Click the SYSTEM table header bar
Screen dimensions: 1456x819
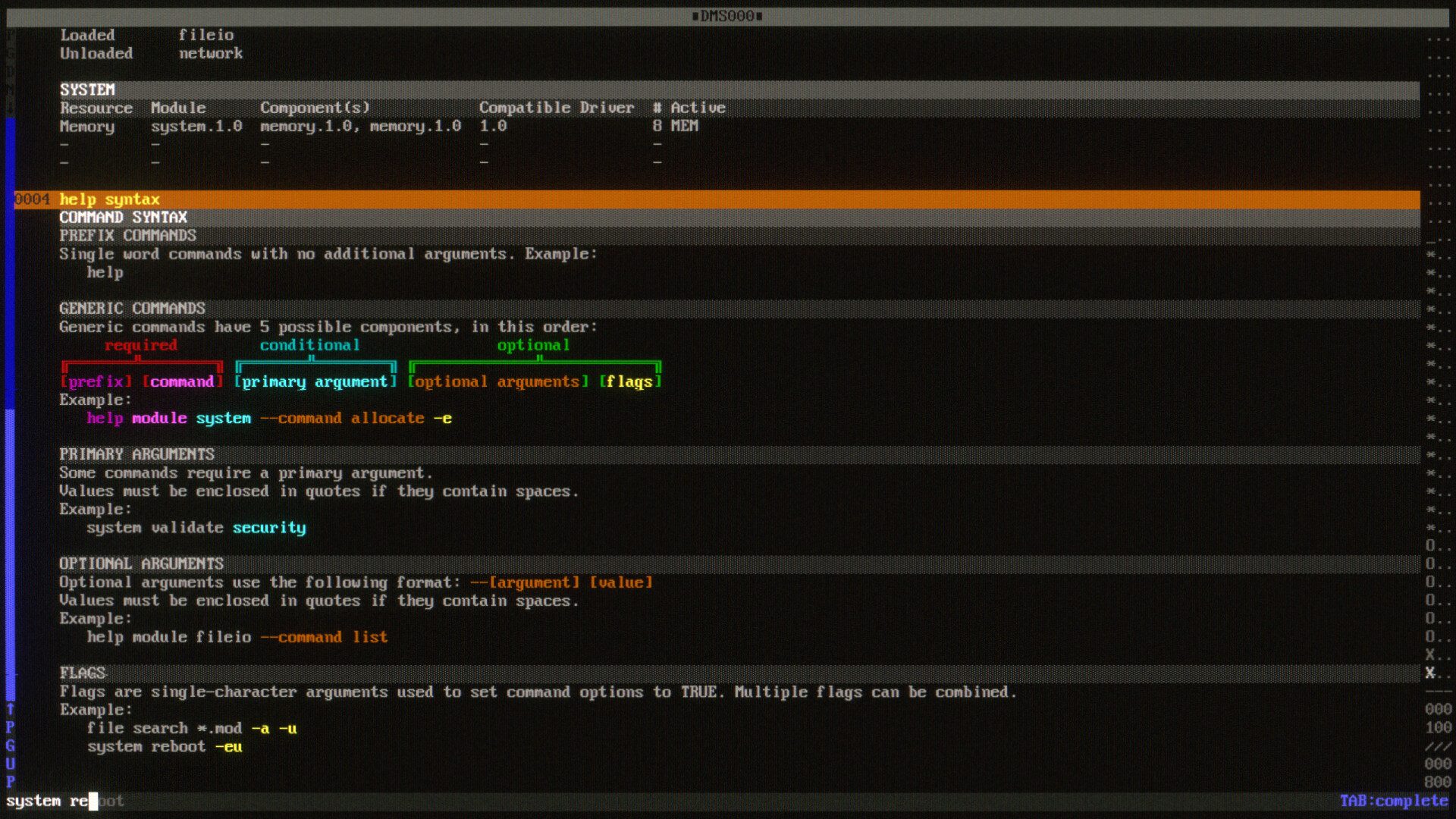point(87,89)
